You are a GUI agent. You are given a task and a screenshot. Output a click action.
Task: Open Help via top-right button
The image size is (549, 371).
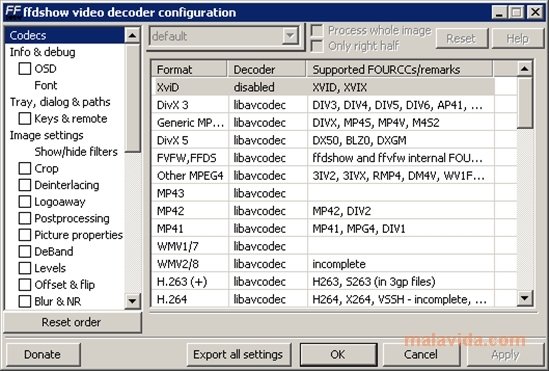click(x=517, y=38)
